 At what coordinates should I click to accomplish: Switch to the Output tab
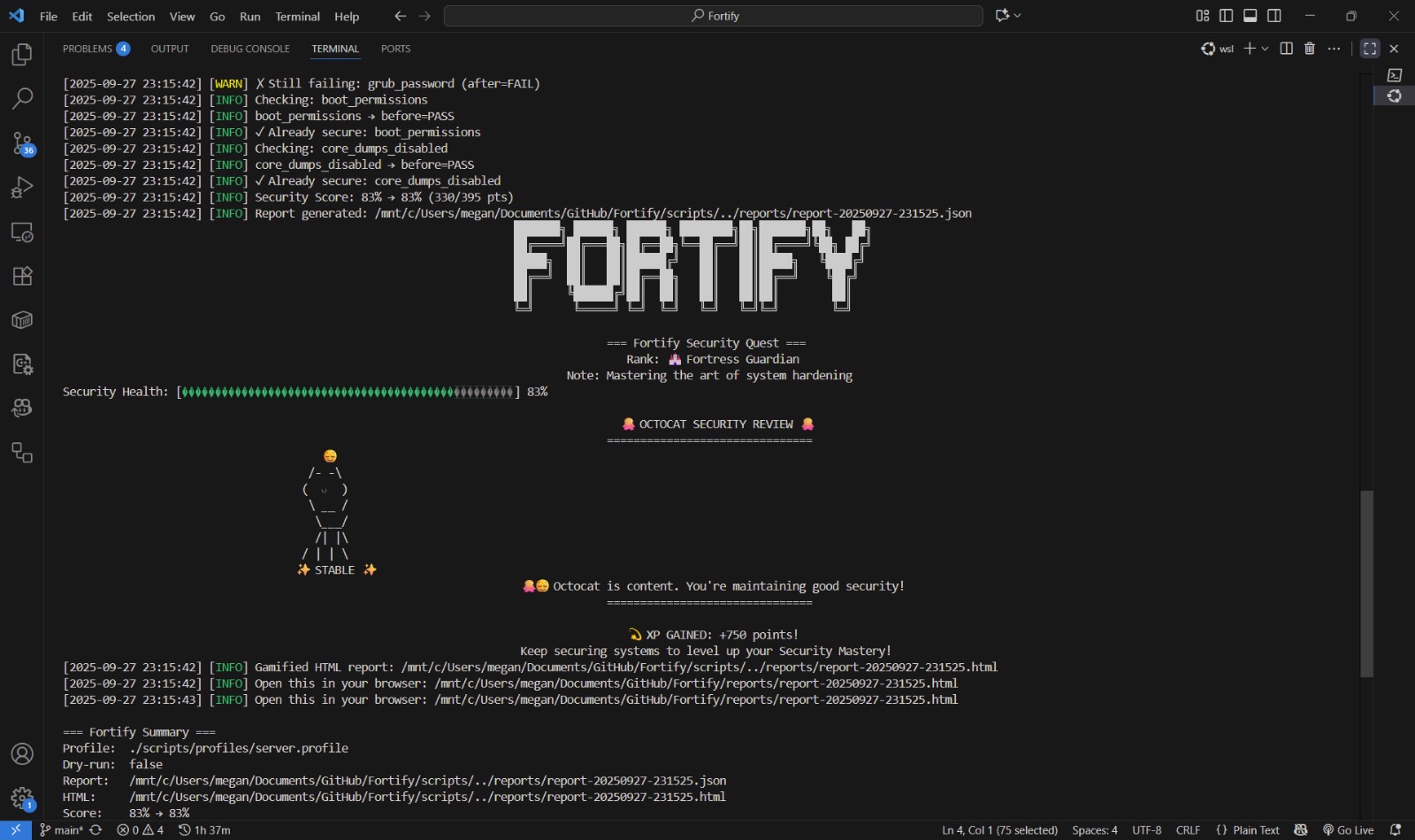tap(170, 49)
